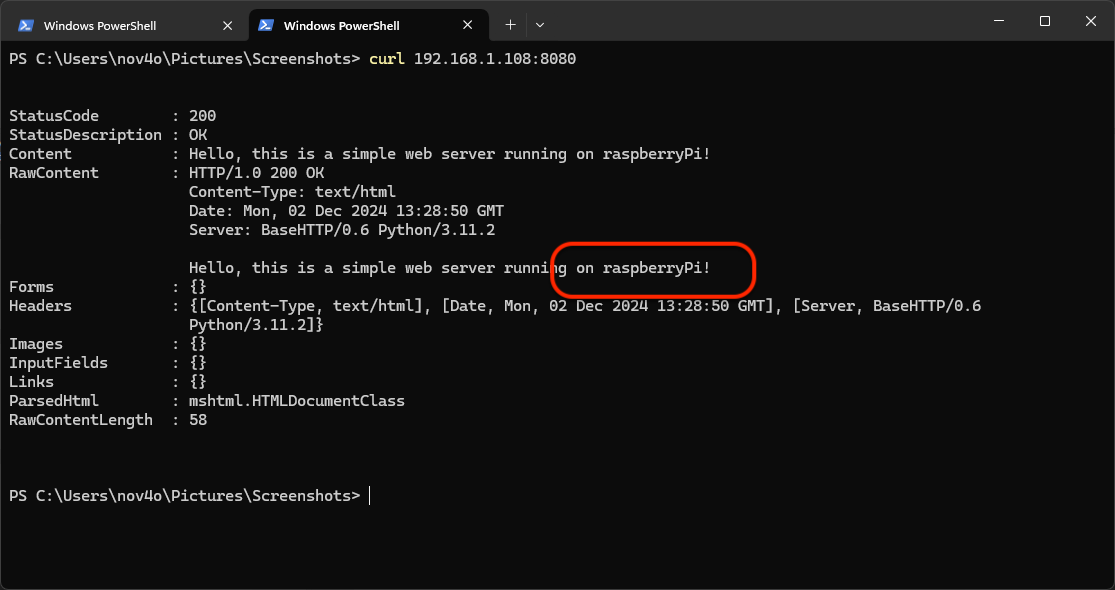Screen dimensions: 1115x590
Task: Close the Windows Terminal window
Action: (1091, 21)
